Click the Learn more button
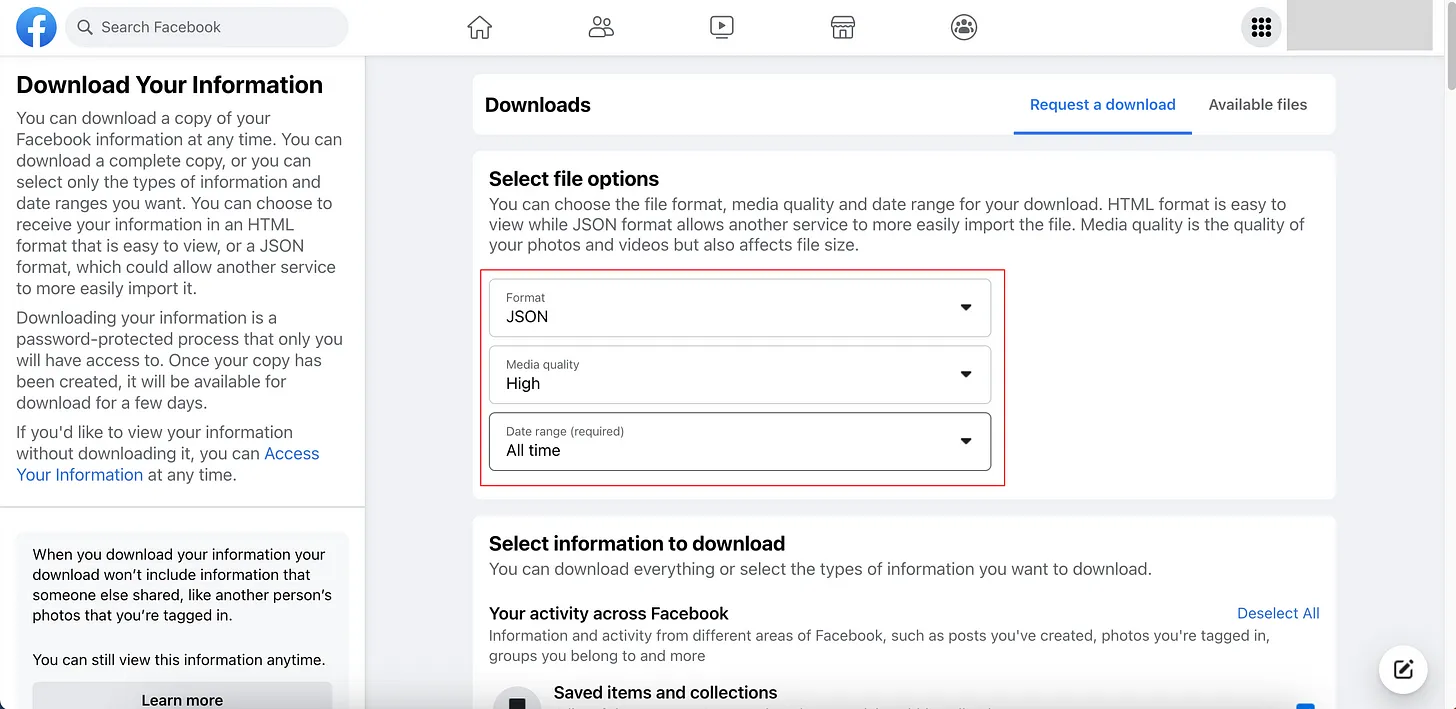Viewport: 1456px width, 709px height. tap(182, 699)
